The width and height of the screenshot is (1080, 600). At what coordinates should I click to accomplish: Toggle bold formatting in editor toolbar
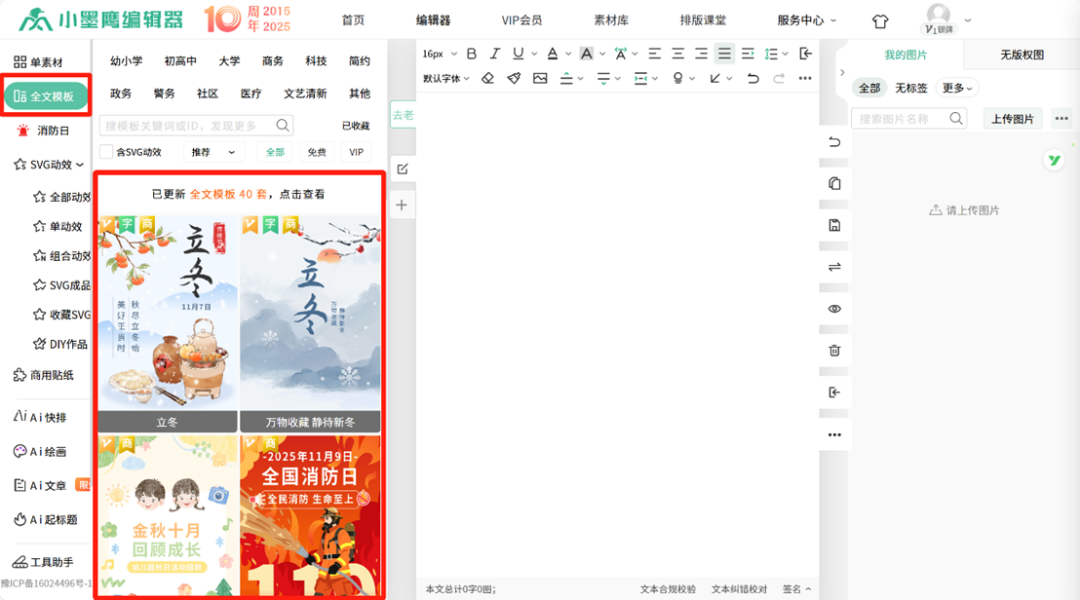click(472, 54)
